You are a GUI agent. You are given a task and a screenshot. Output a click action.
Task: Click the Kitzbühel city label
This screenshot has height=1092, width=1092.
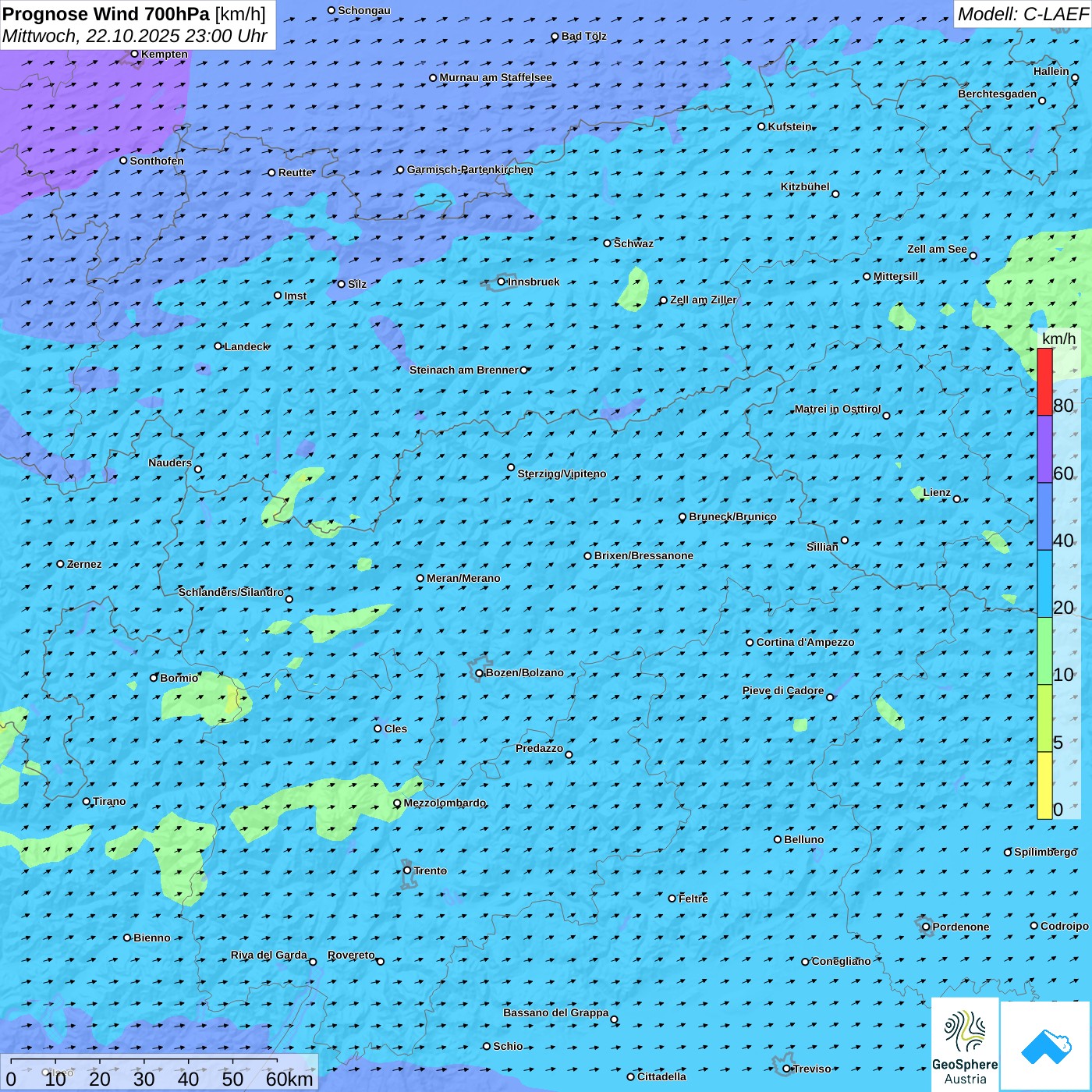pos(805,186)
